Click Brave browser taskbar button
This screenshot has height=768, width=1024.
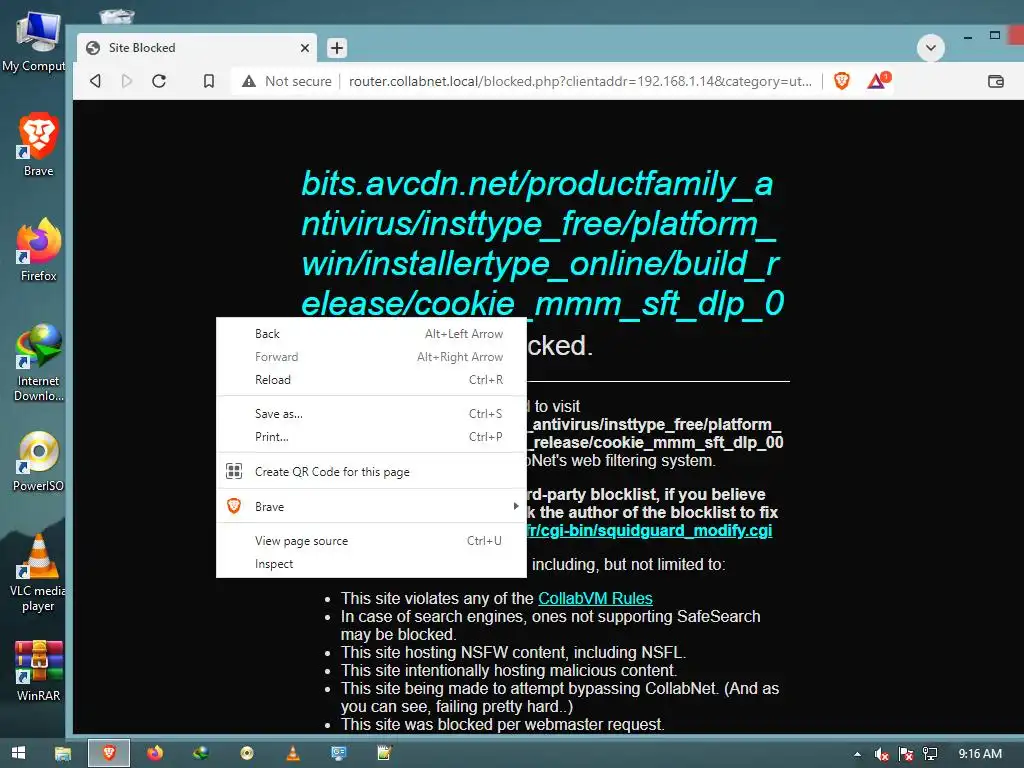(109, 753)
